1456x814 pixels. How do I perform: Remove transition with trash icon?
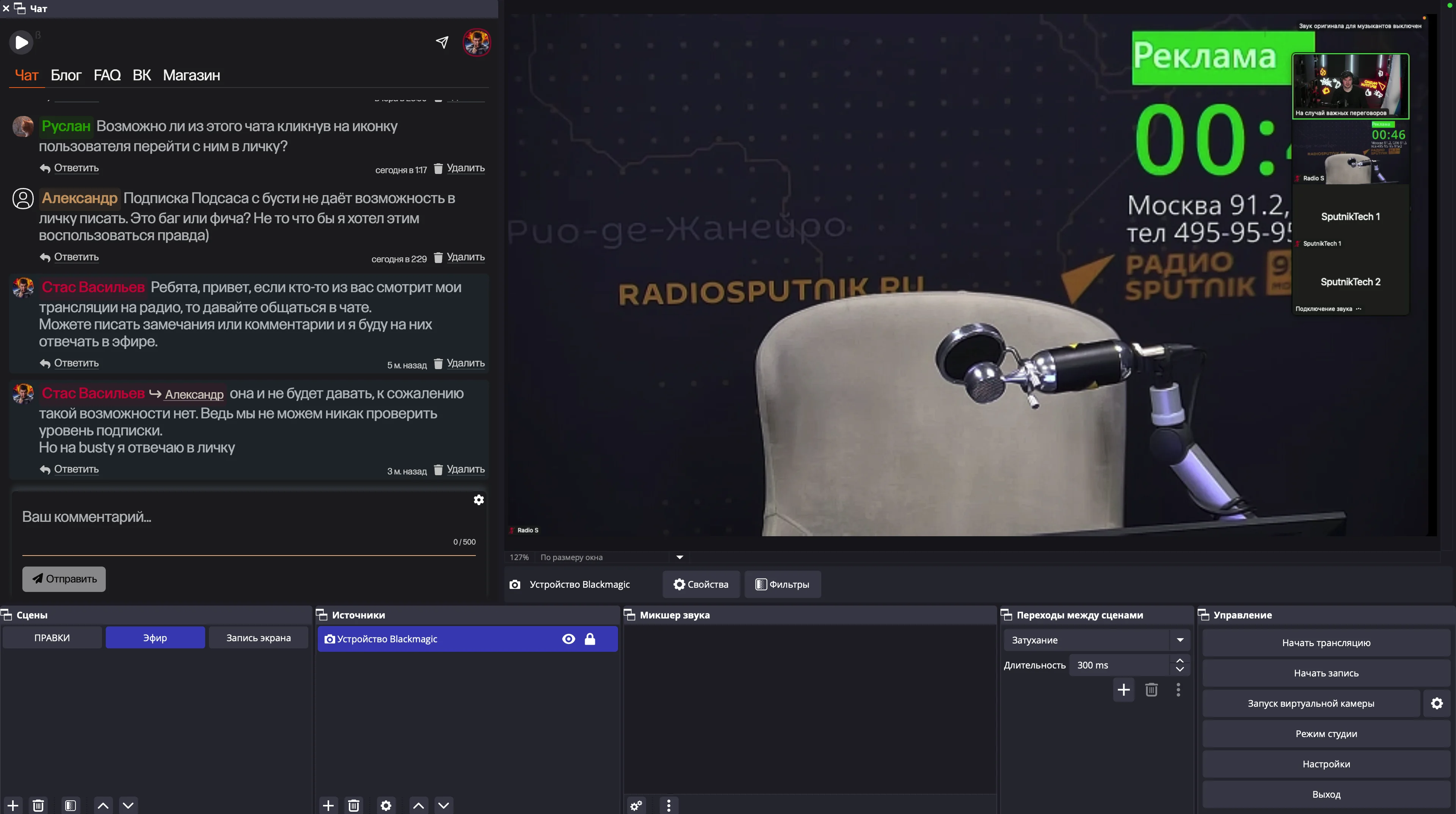click(x=1152, y=690)
